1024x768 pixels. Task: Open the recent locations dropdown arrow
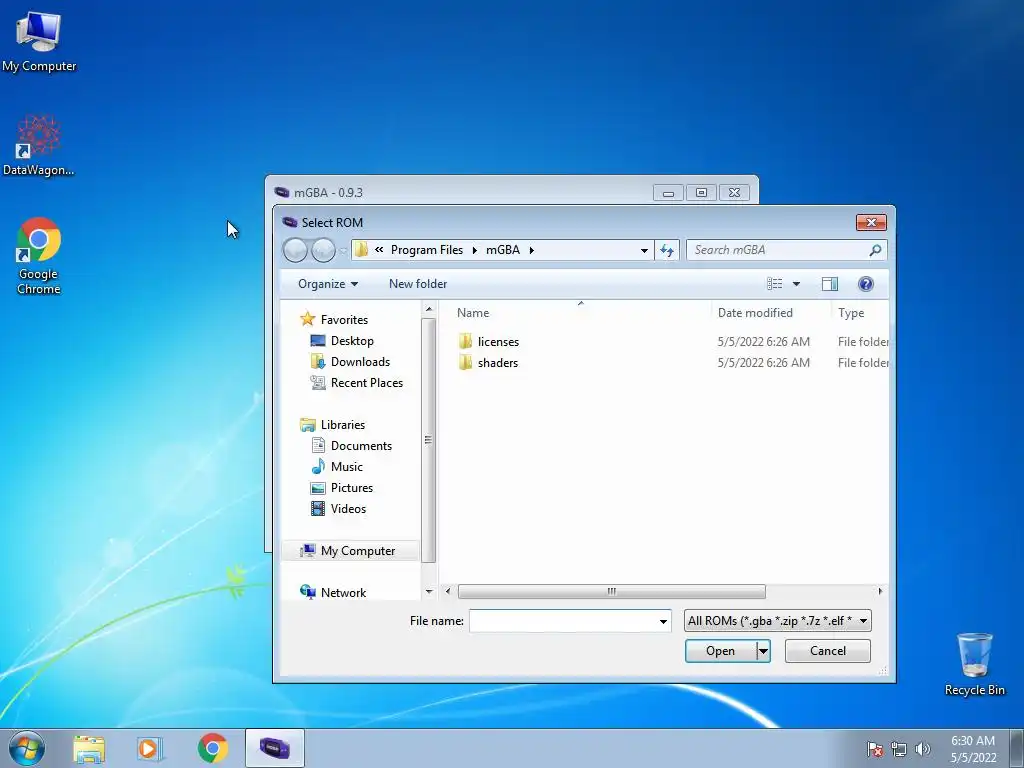click(344, 251)
